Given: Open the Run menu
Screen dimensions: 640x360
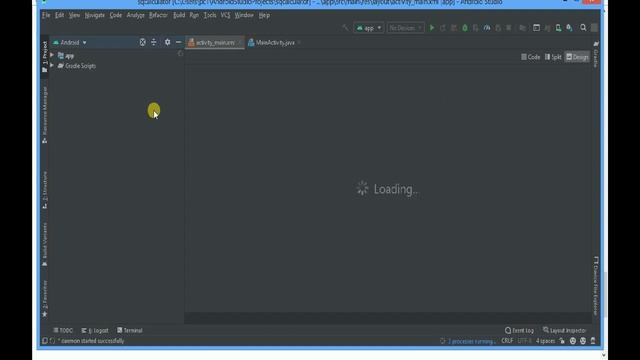Looking at the screenshot, I should coord(194,15).
